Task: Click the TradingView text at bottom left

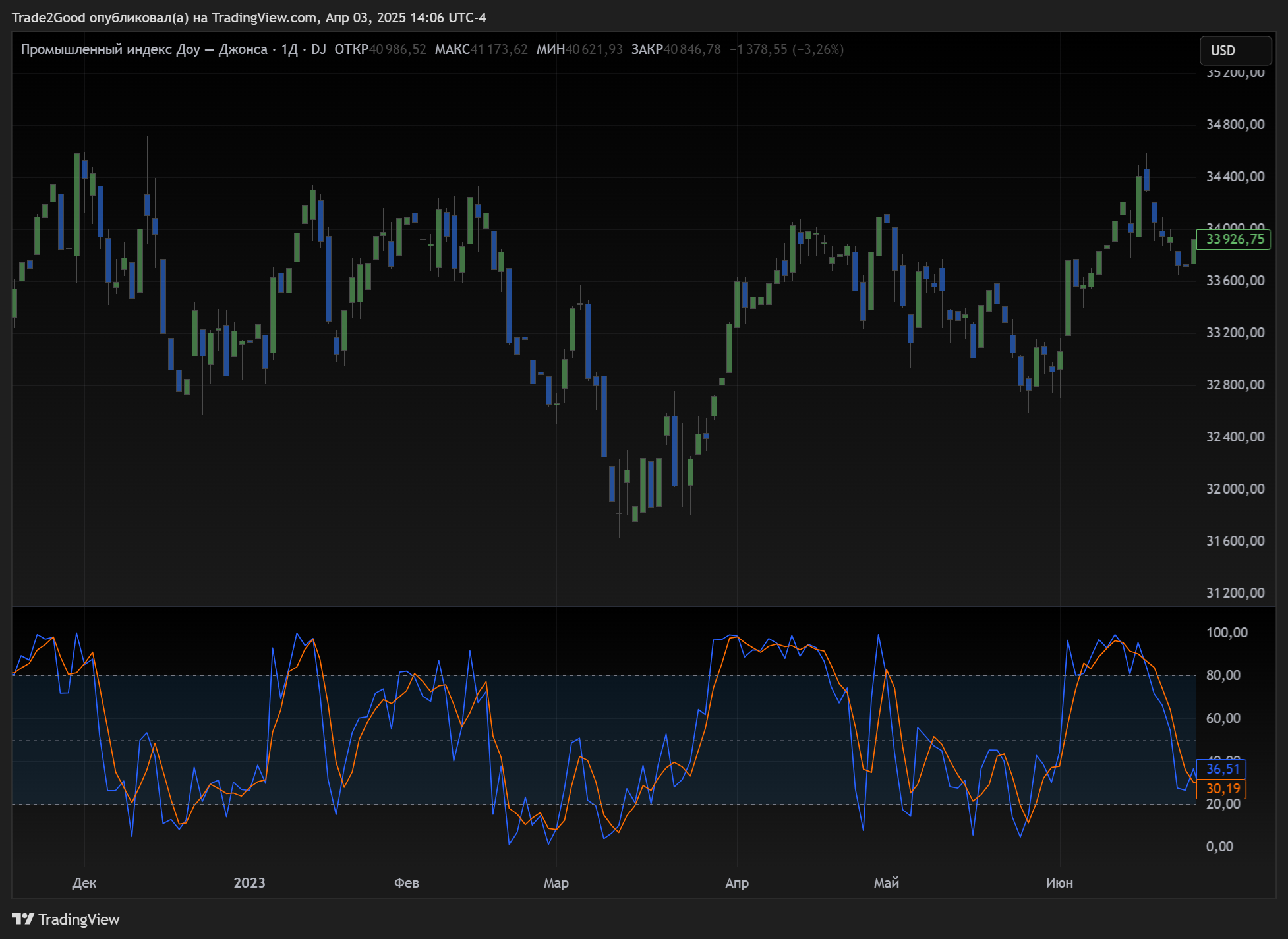Action: (78, 919)
